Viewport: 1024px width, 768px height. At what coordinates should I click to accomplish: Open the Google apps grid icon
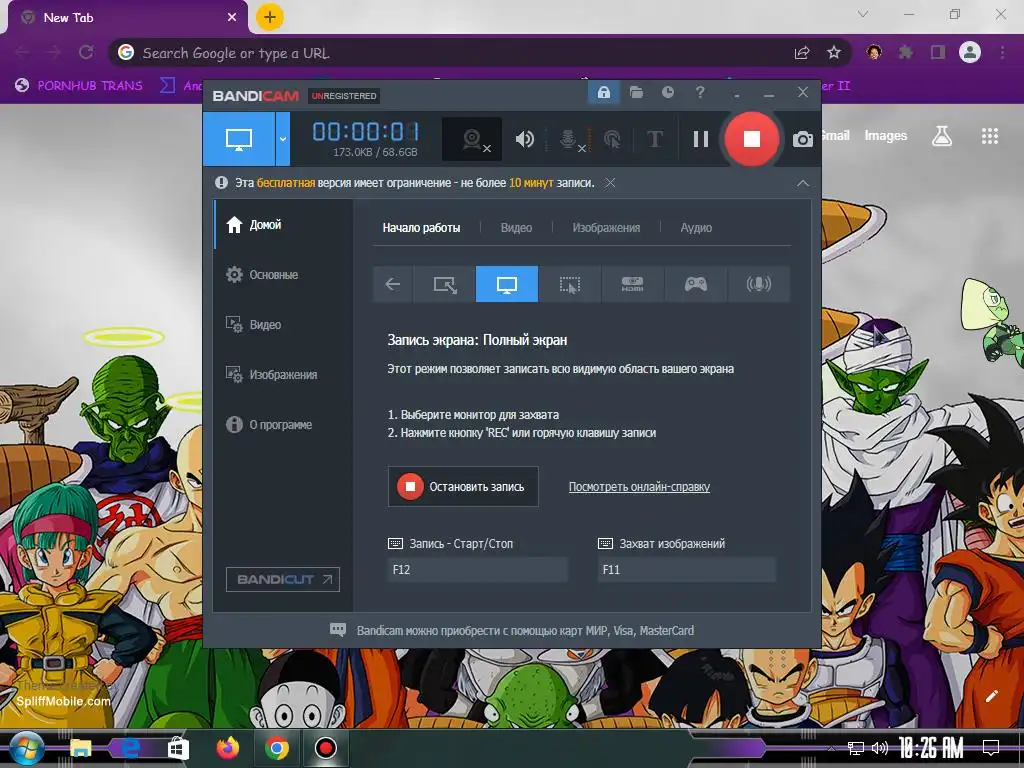990,136
